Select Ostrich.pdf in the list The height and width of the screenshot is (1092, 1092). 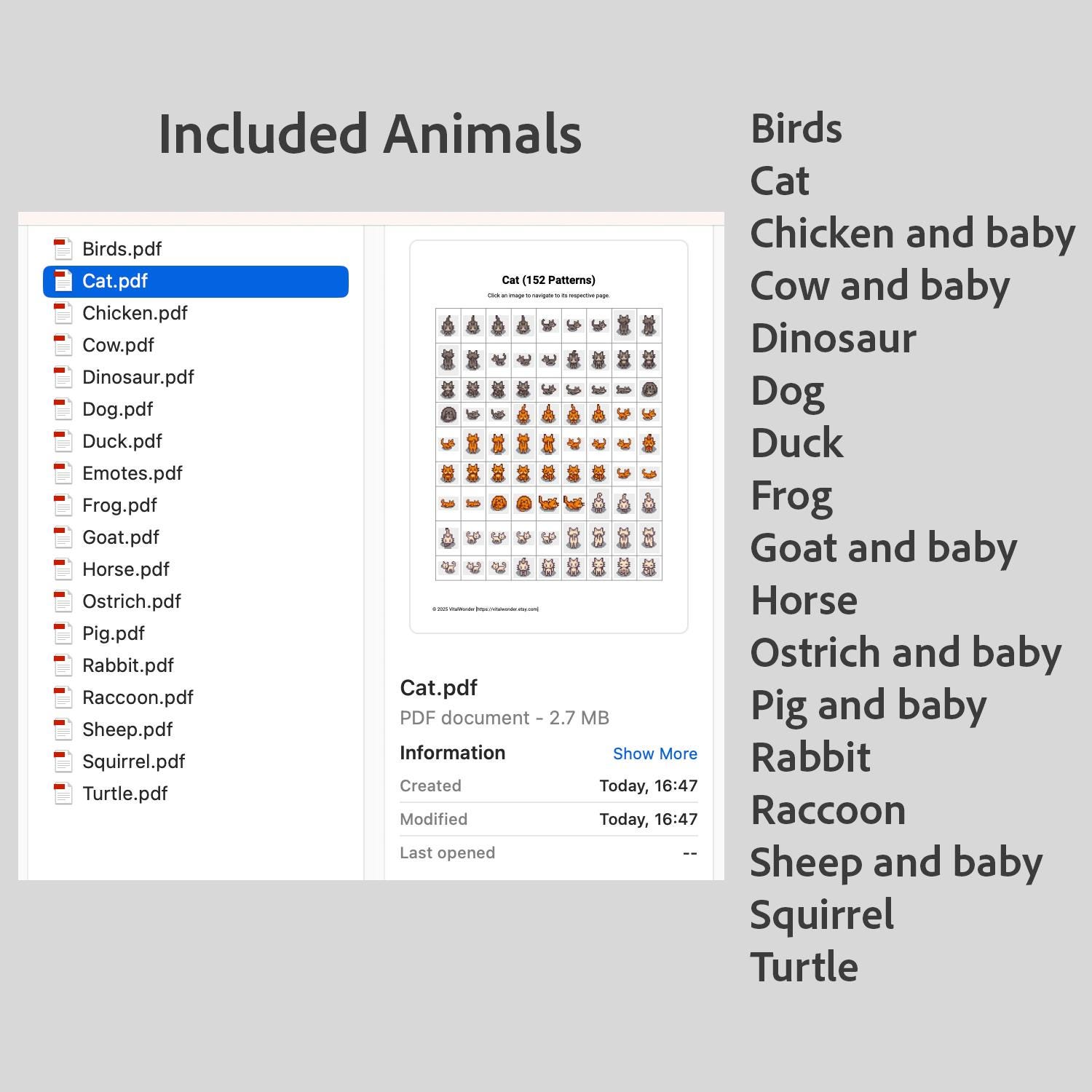click(x=196, y=601)
